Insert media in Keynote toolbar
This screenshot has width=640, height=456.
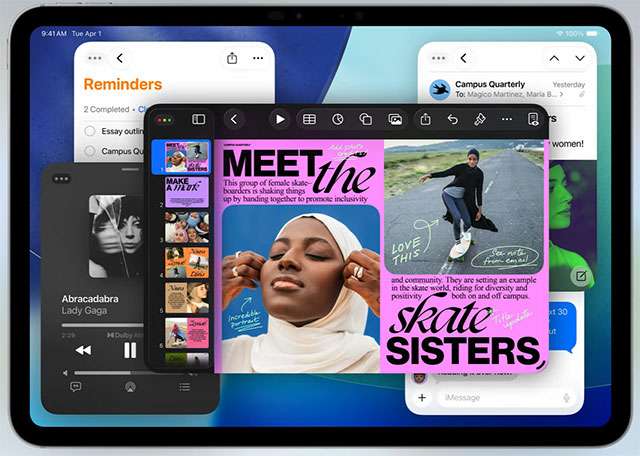[x=395, y=119]
